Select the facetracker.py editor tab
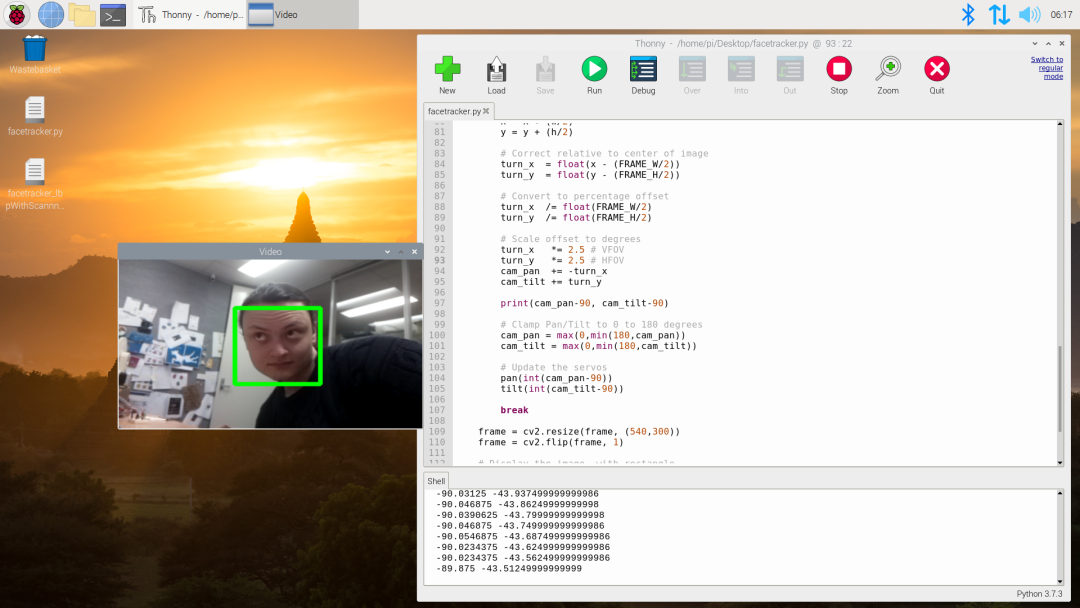Image resolution: width=1080 pixels, height=608 pixels. point(454,111)
